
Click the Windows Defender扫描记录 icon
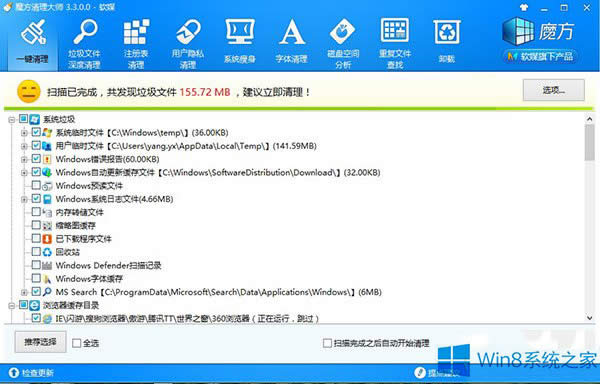47,265
